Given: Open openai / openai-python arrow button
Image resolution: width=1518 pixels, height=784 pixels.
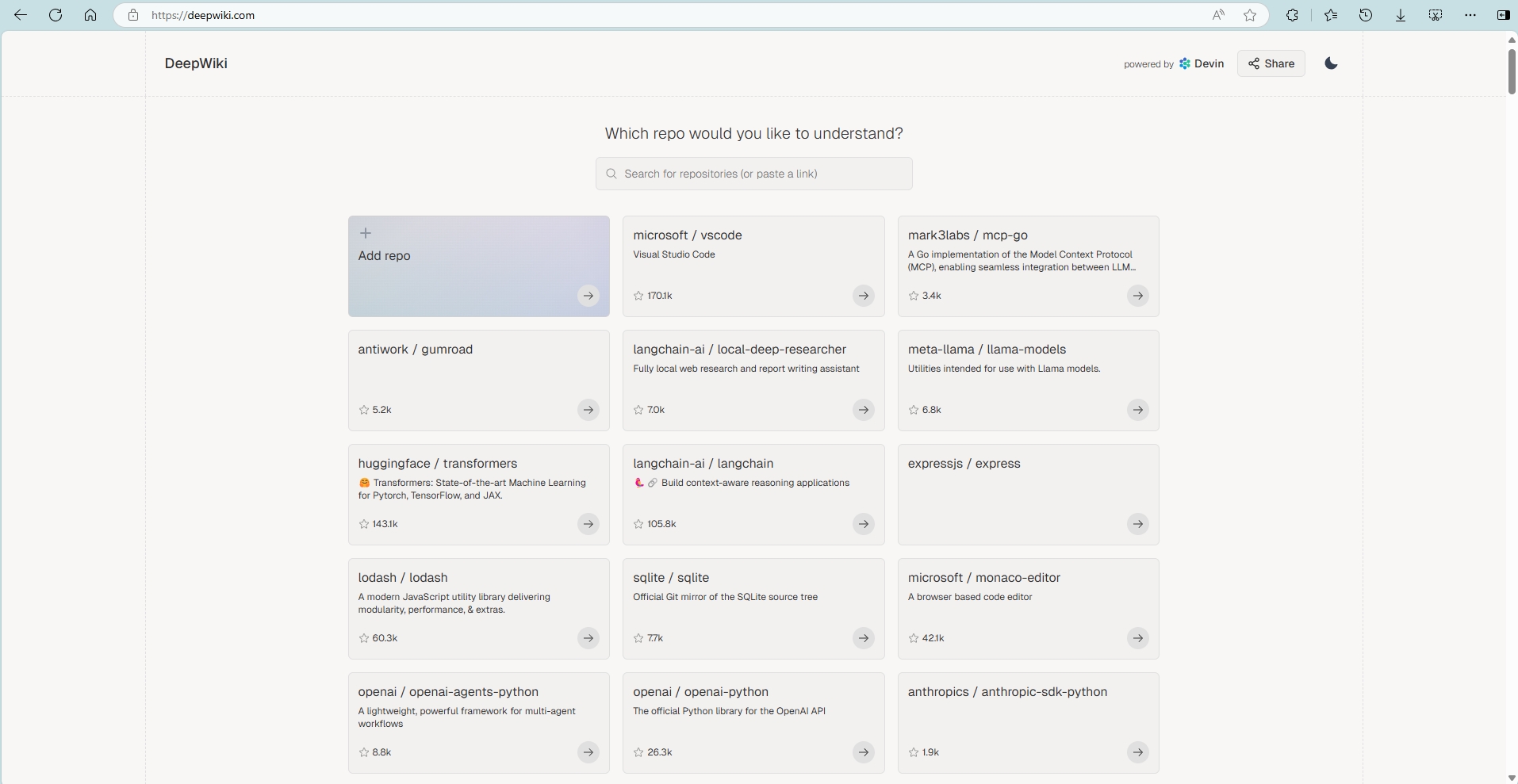Looking at the screenshot, I should pos(863,752).
